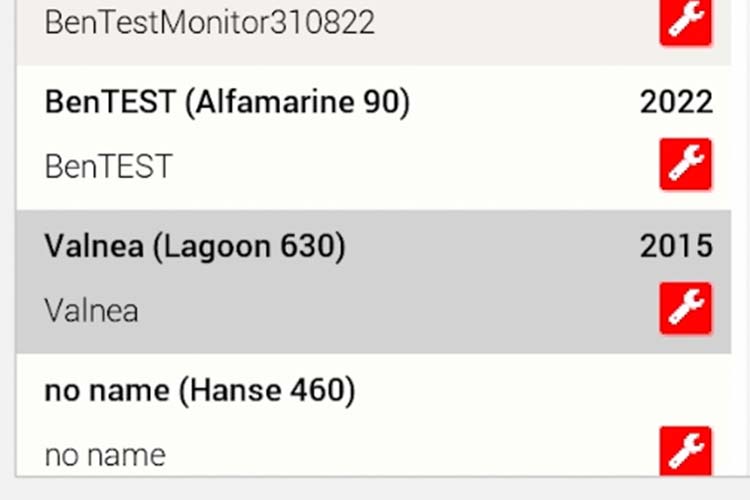The image size is (750, 500).
Task: Select the BenTEST subtitle text
Action: click(x=108, y=166)
